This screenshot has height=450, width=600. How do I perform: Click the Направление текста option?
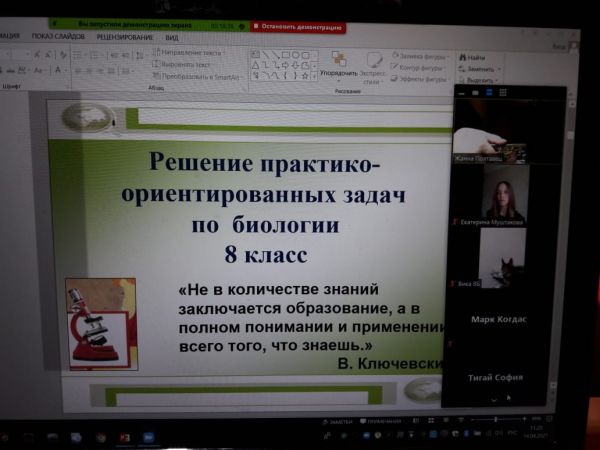pos(190,52)
